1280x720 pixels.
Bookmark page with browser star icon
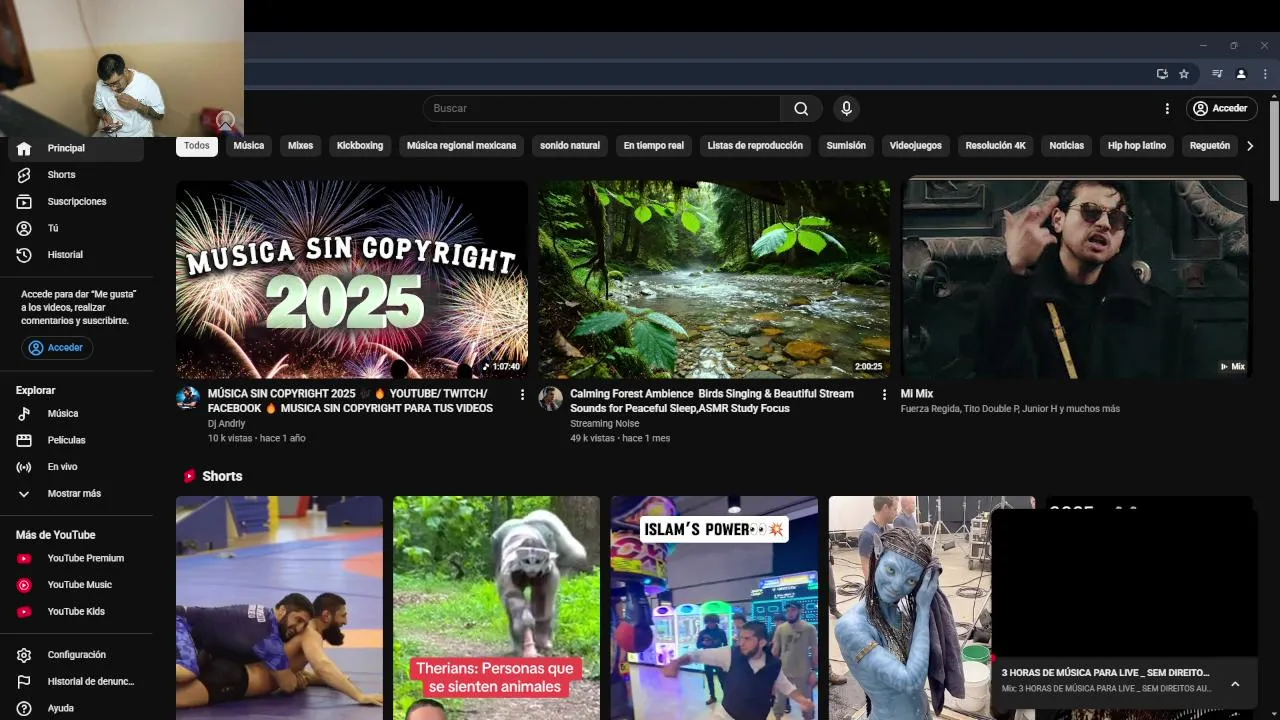(1184, 74)
